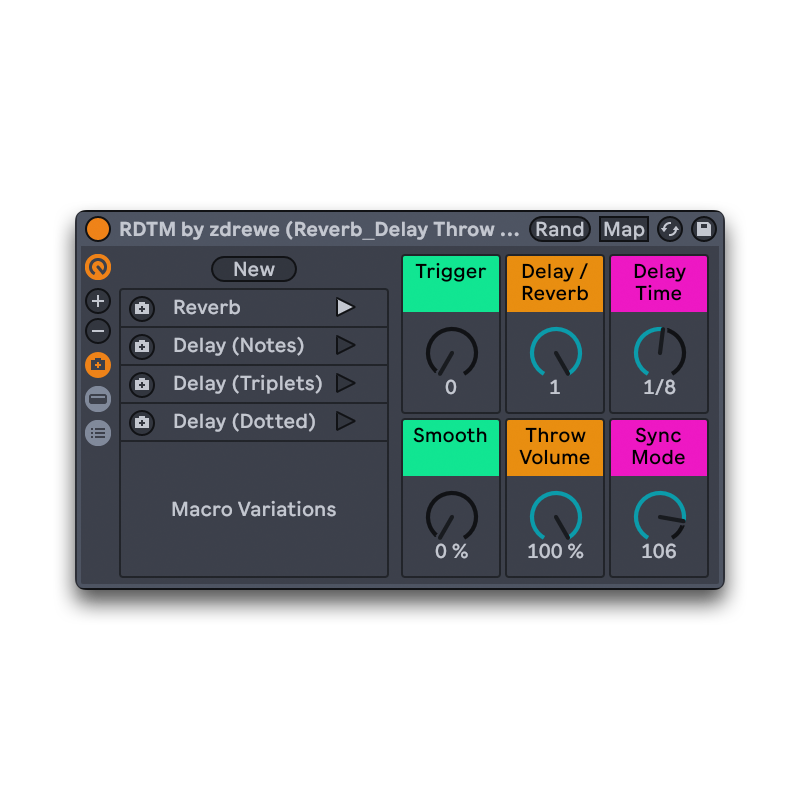Click the hot-swap preset icon
This screenshot has height=800, width=800.
[669, 229]
